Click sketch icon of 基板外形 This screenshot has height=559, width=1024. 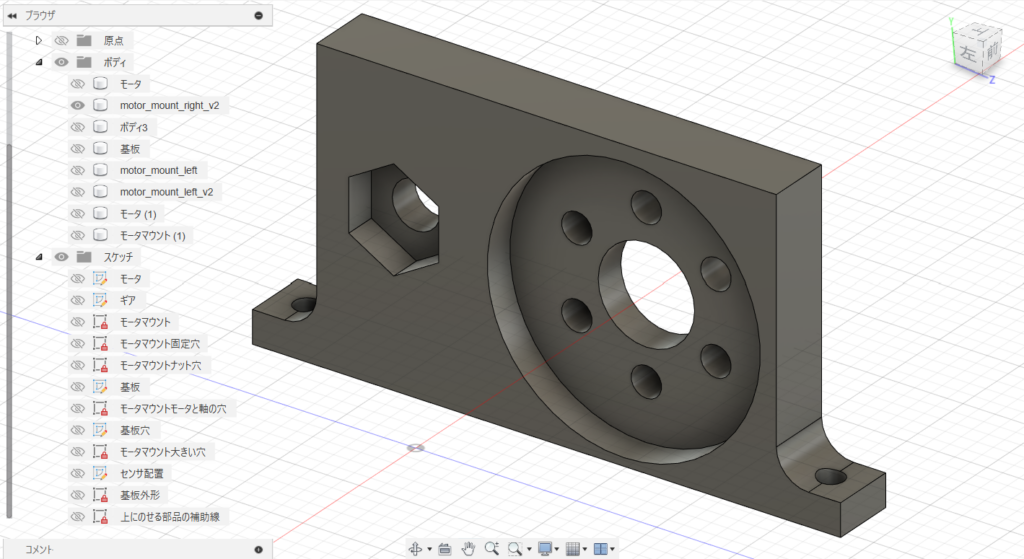(100, 495)
